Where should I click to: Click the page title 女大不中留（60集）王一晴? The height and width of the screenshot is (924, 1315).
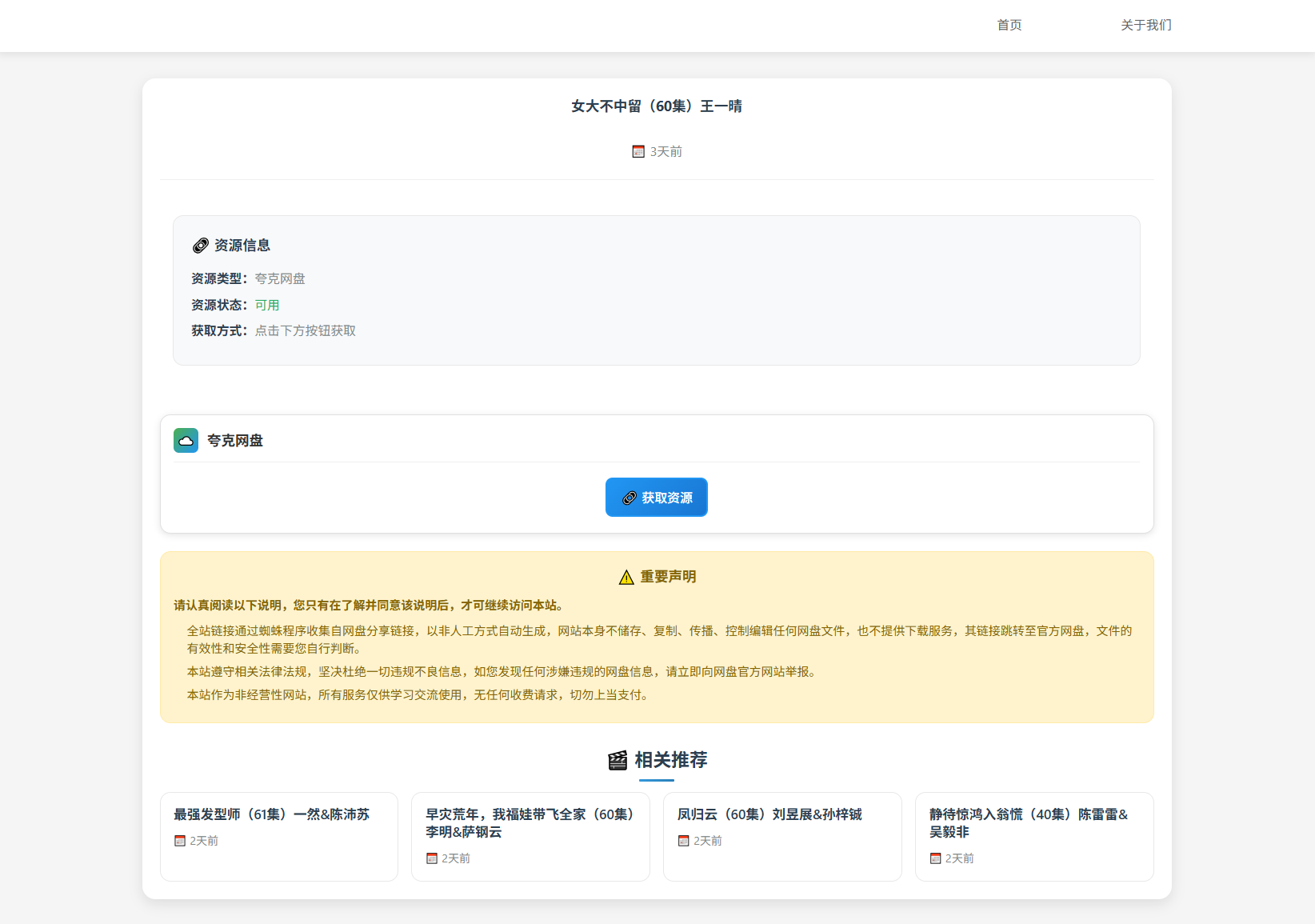[656, 106]
